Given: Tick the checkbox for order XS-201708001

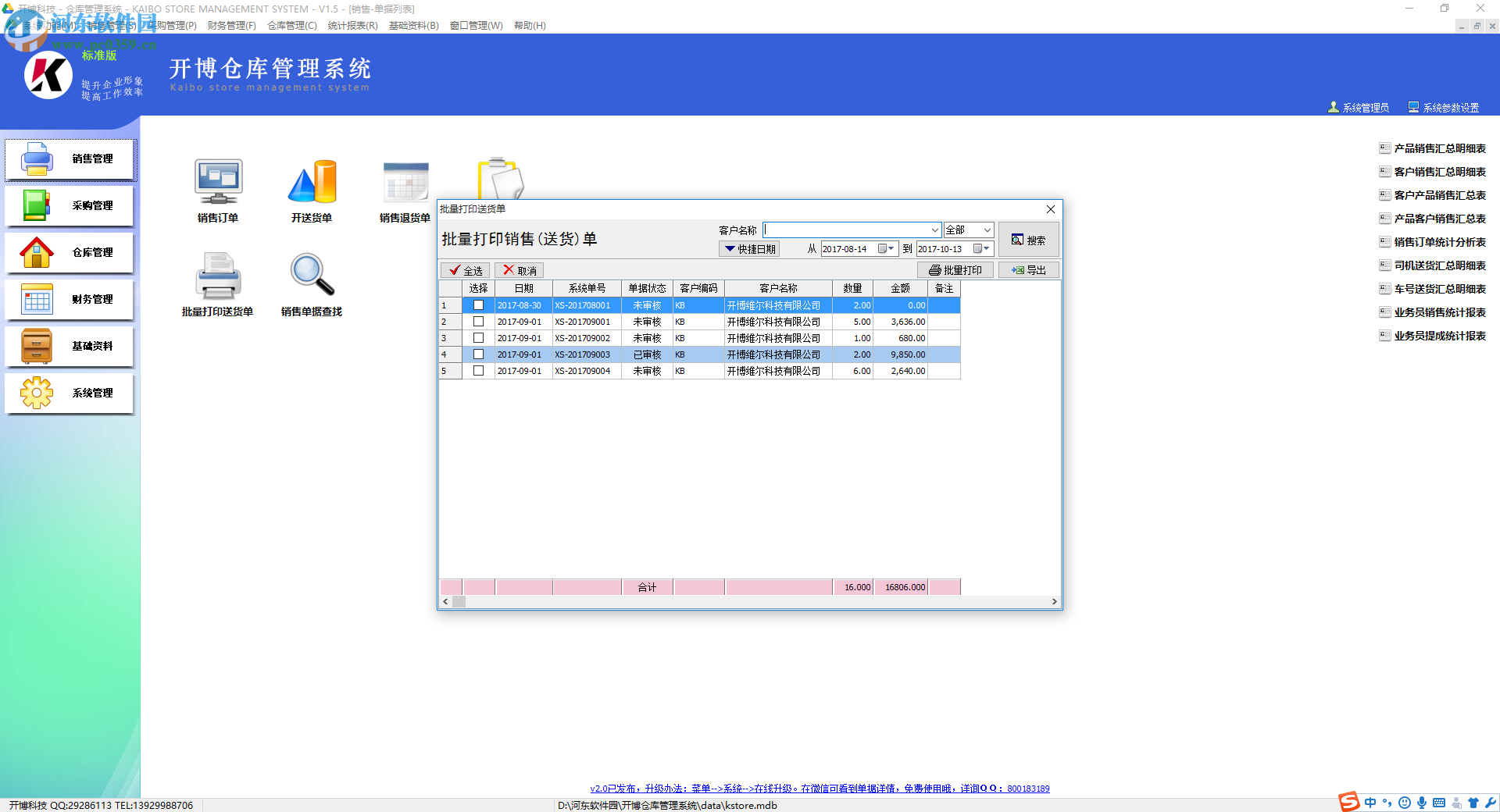Looking at the screenshot, I should [x=479, y=305].
